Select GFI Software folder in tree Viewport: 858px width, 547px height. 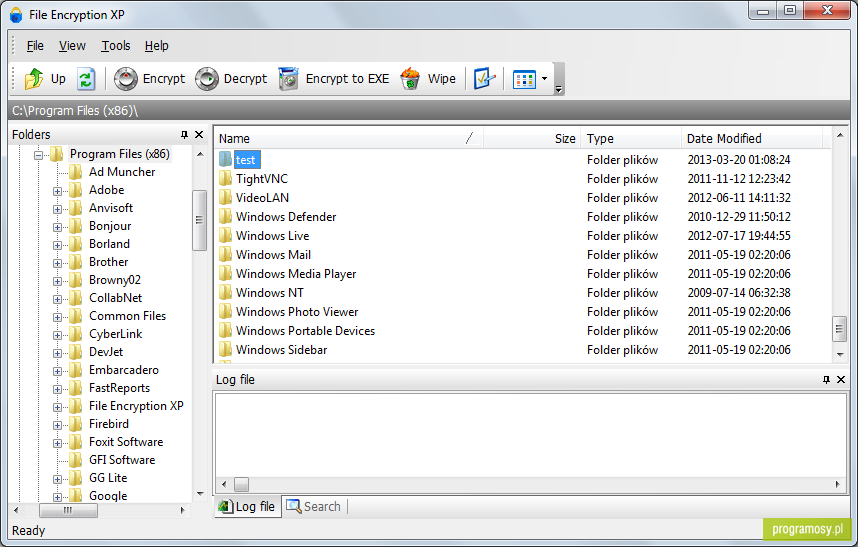tap(122, 460)
